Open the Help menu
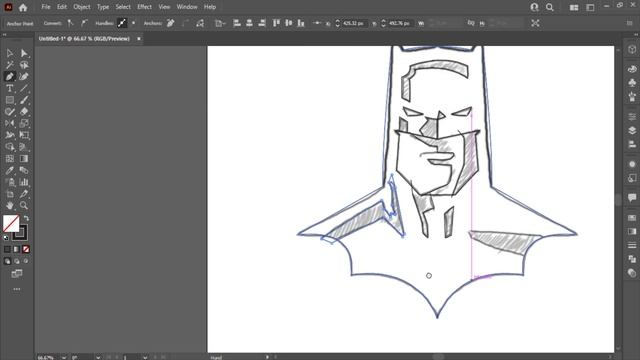Viewport: 640px width, 360px height. 210,7
